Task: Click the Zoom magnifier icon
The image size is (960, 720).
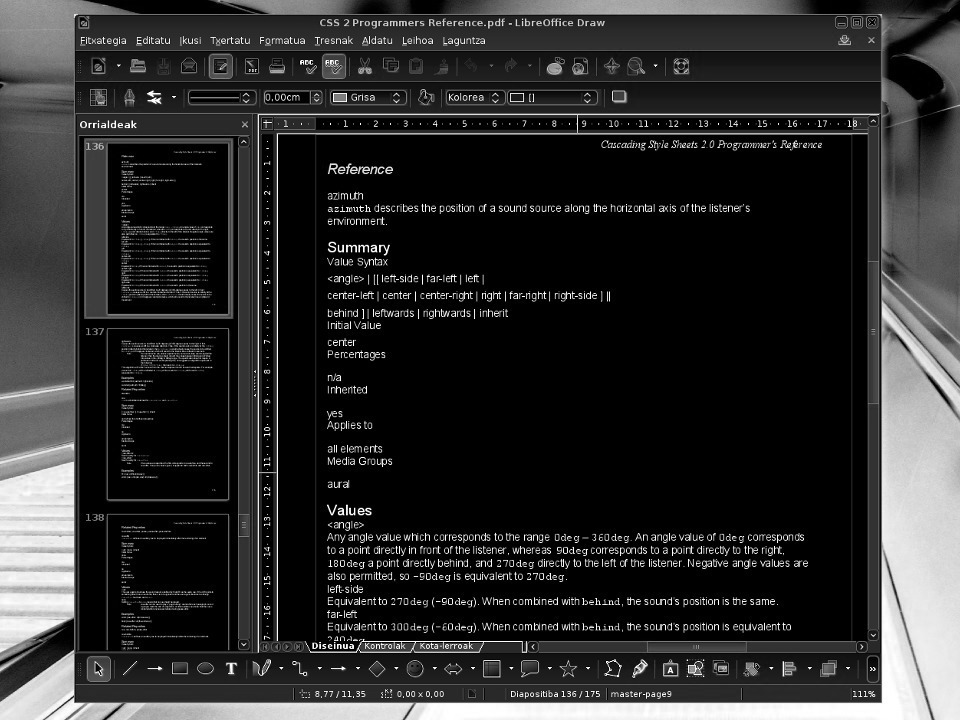Action: click(x=637, y=66)
